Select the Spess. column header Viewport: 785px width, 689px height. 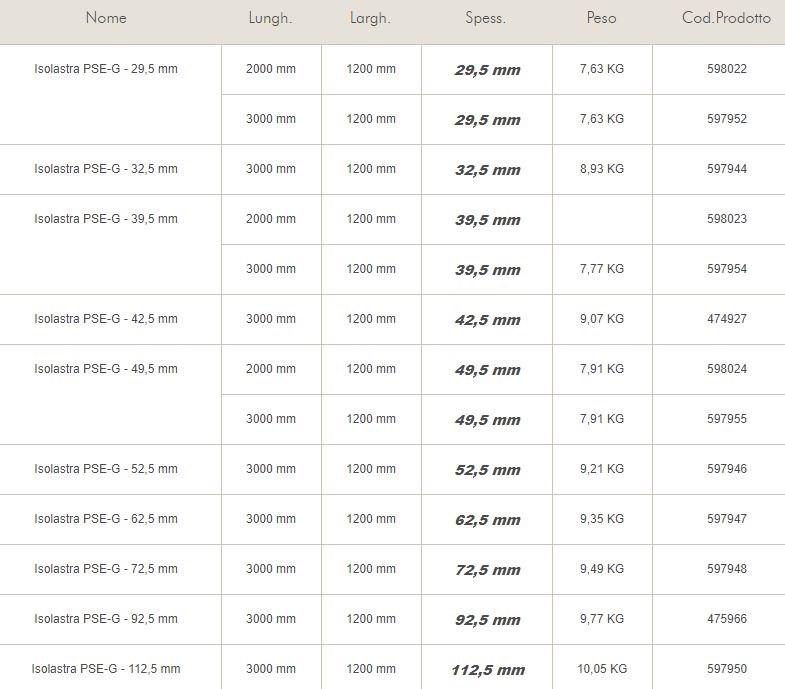pos(486,18)
